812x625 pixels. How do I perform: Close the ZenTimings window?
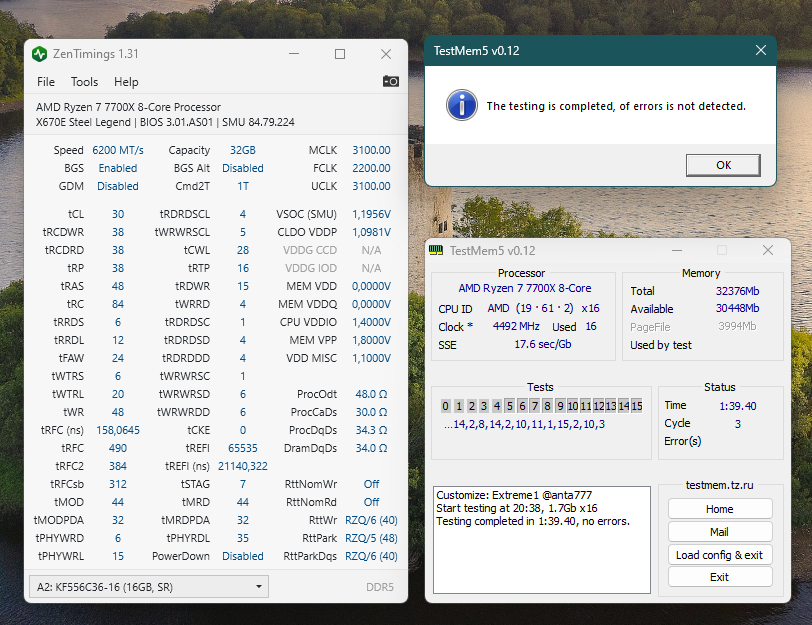386,54
